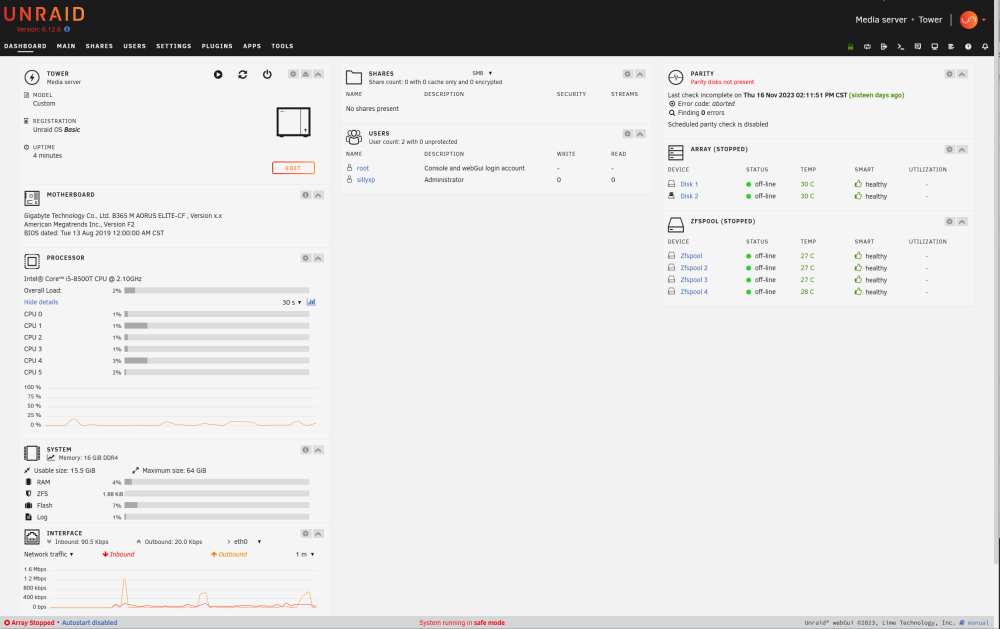
Task: Collapse the Motherboard panel
Action: (318, 195)
